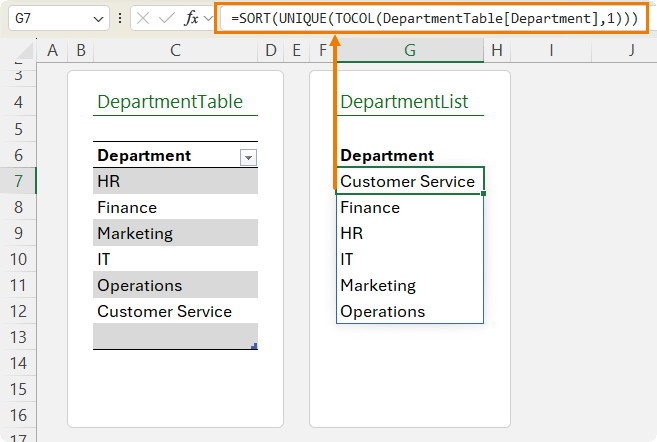
Task: Select the IT cell in DepartmentList
Action: click(410, 259)
